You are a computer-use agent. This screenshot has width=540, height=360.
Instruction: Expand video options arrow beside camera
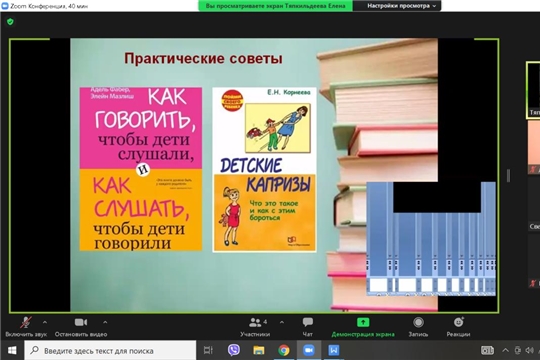point(105,322)
